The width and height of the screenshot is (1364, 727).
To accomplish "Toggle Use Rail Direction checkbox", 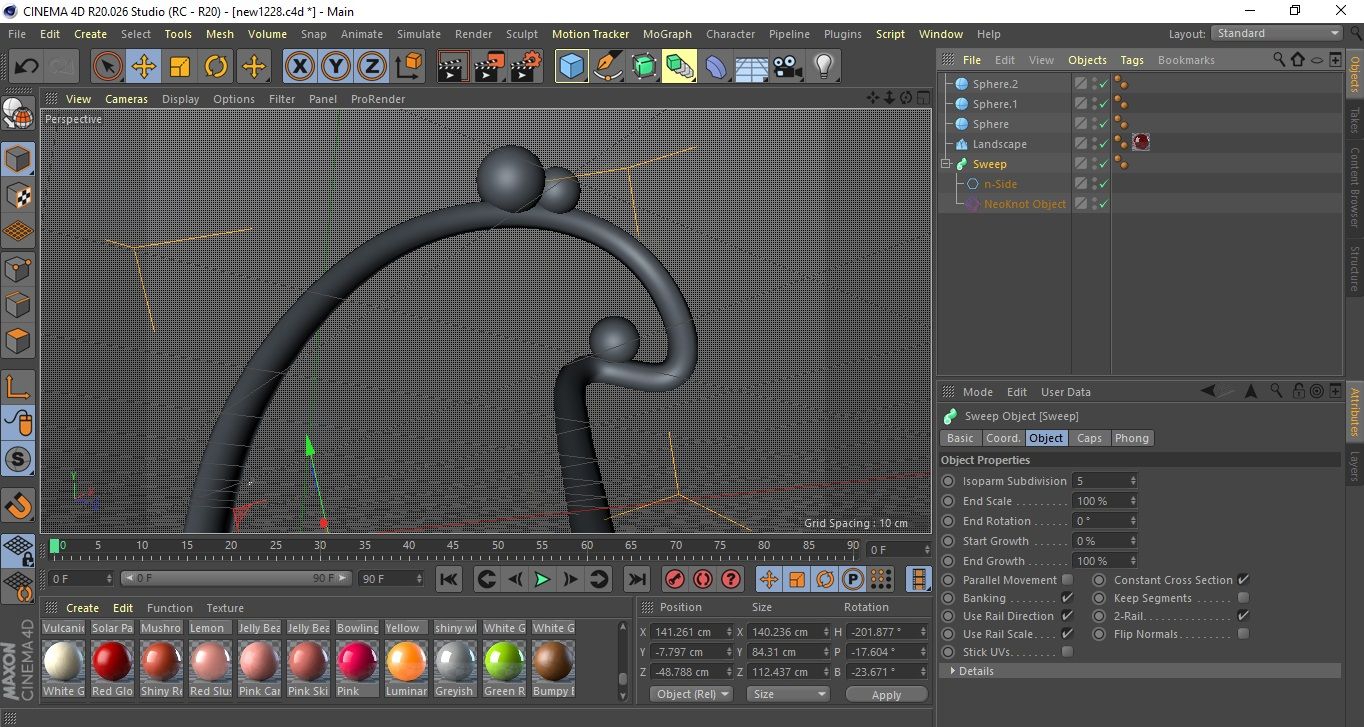I will (x=1067, y=616).
